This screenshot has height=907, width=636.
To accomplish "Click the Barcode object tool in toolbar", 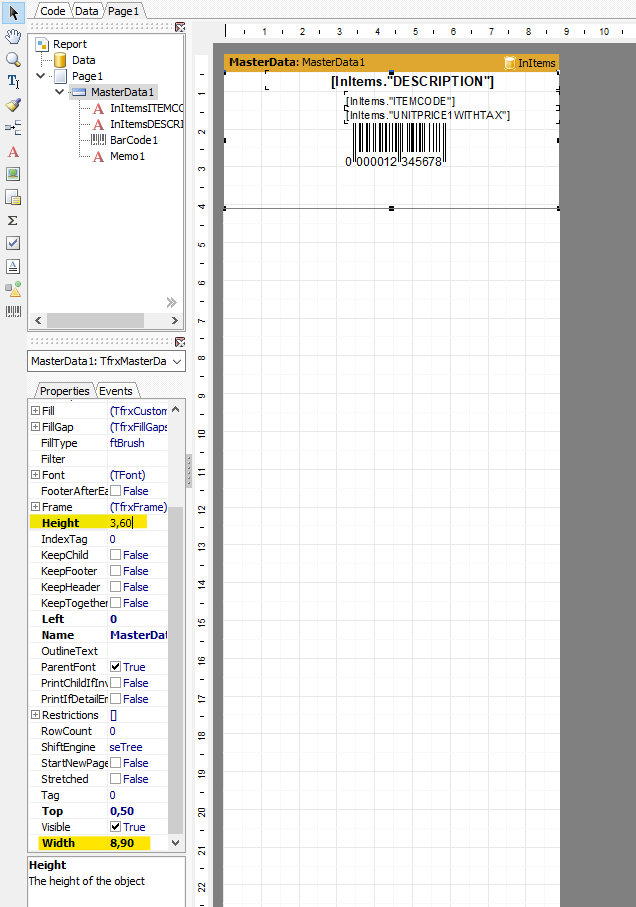I will 13,312.
